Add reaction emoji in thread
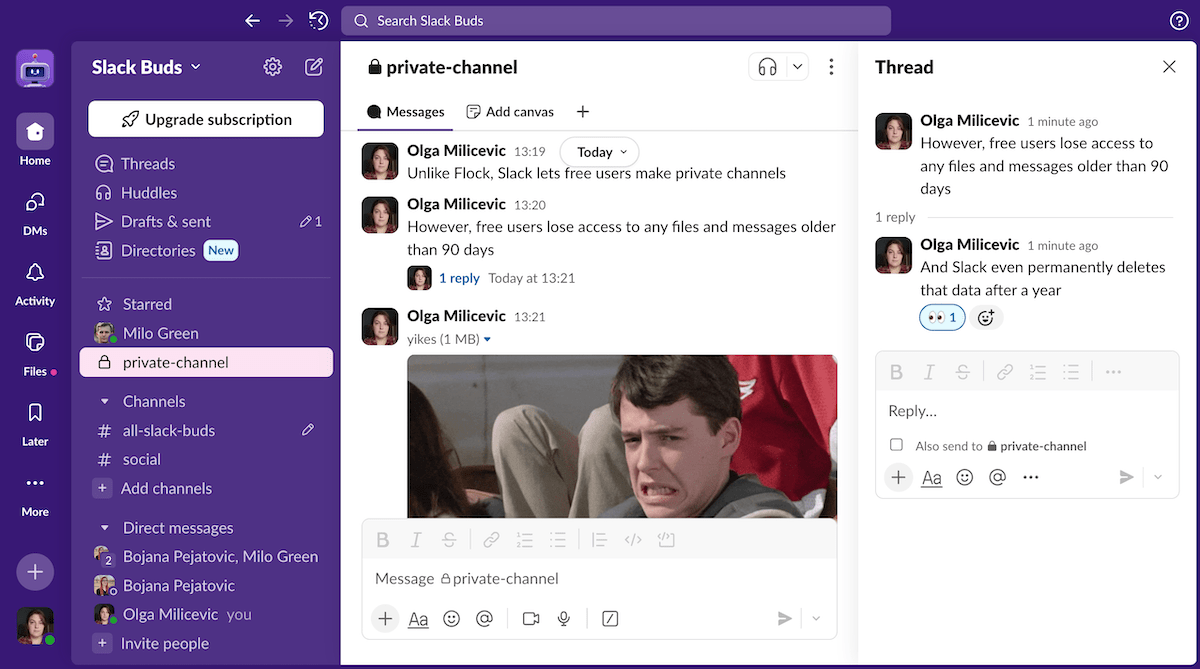 click(x=986, y=318)
